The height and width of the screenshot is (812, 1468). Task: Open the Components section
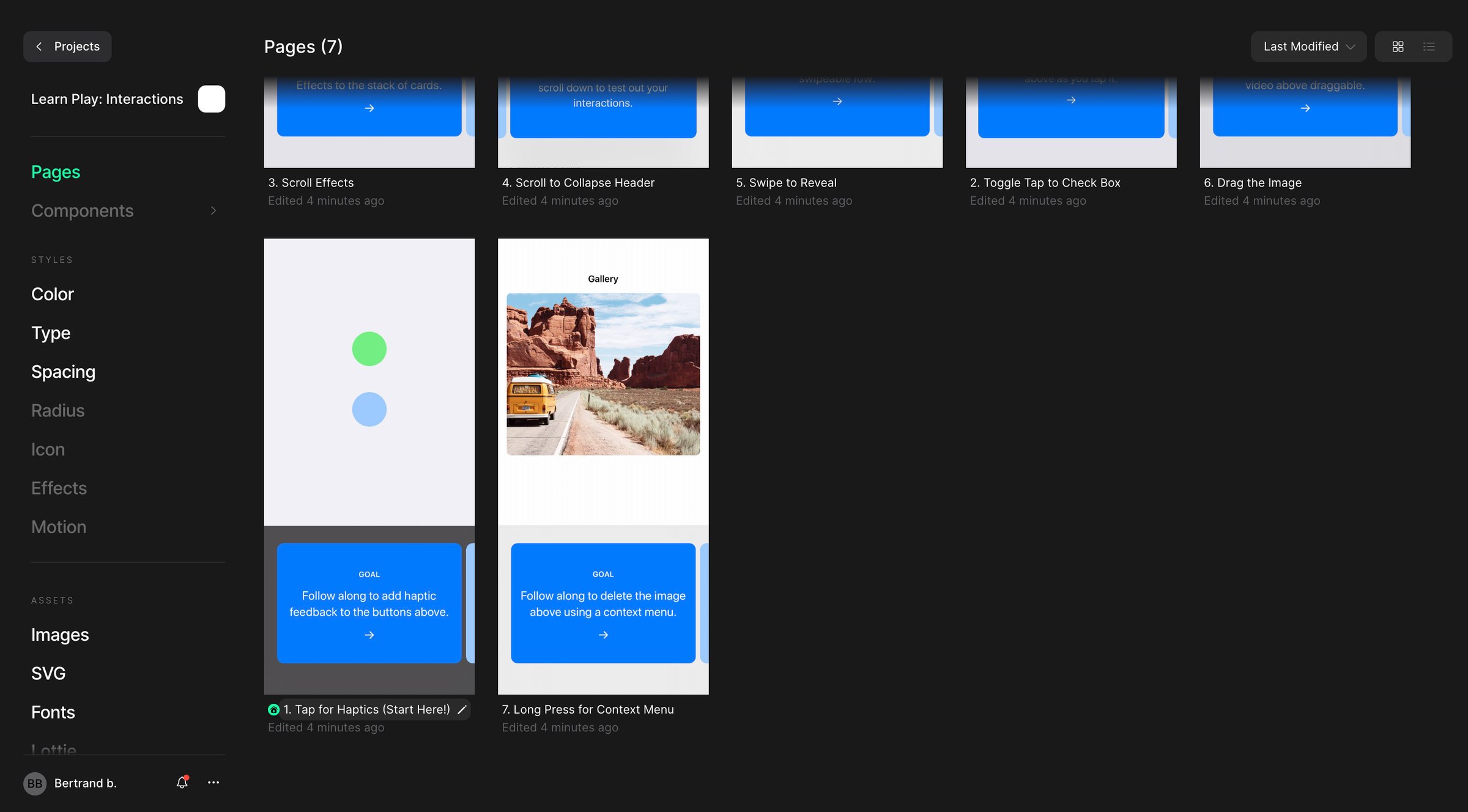[83, 210]
